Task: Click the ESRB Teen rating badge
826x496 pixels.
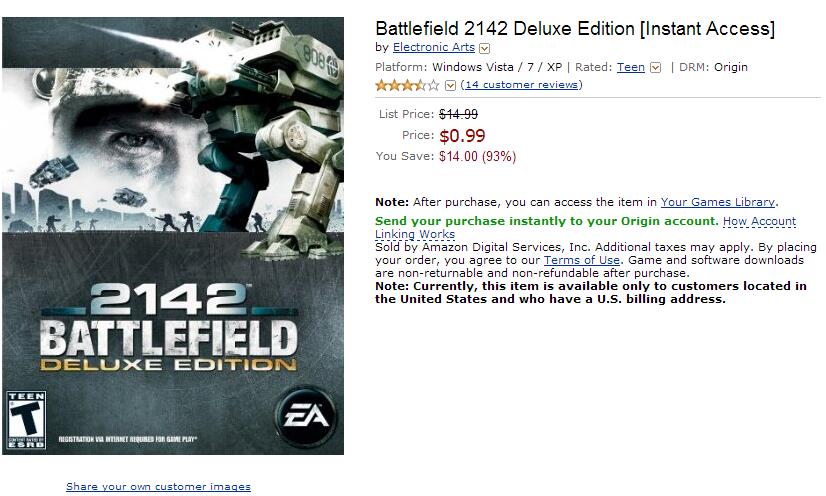Action: coord(26,420)
